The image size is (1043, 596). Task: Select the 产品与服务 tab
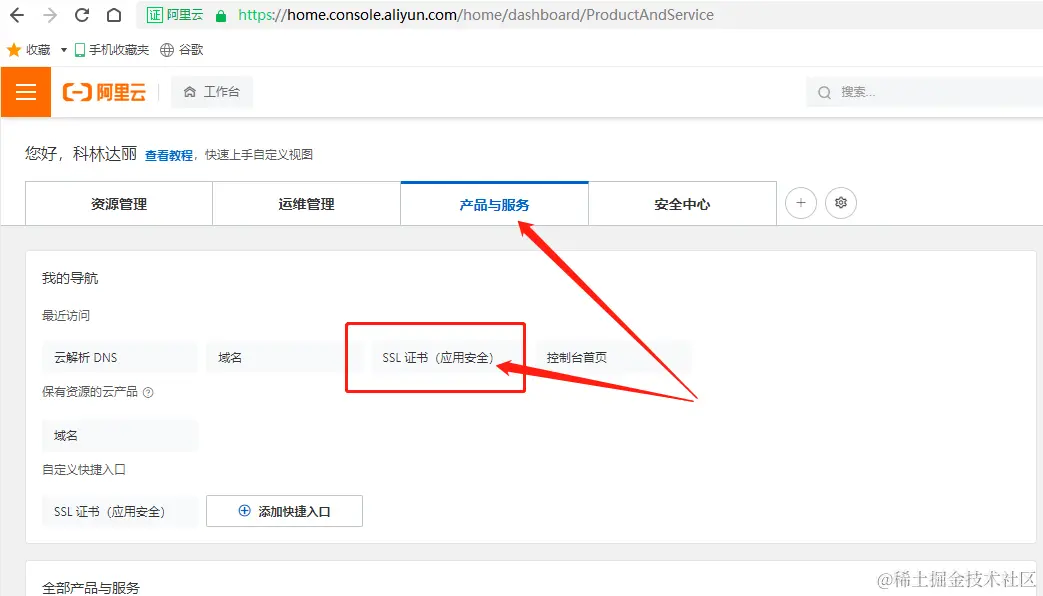494,204
